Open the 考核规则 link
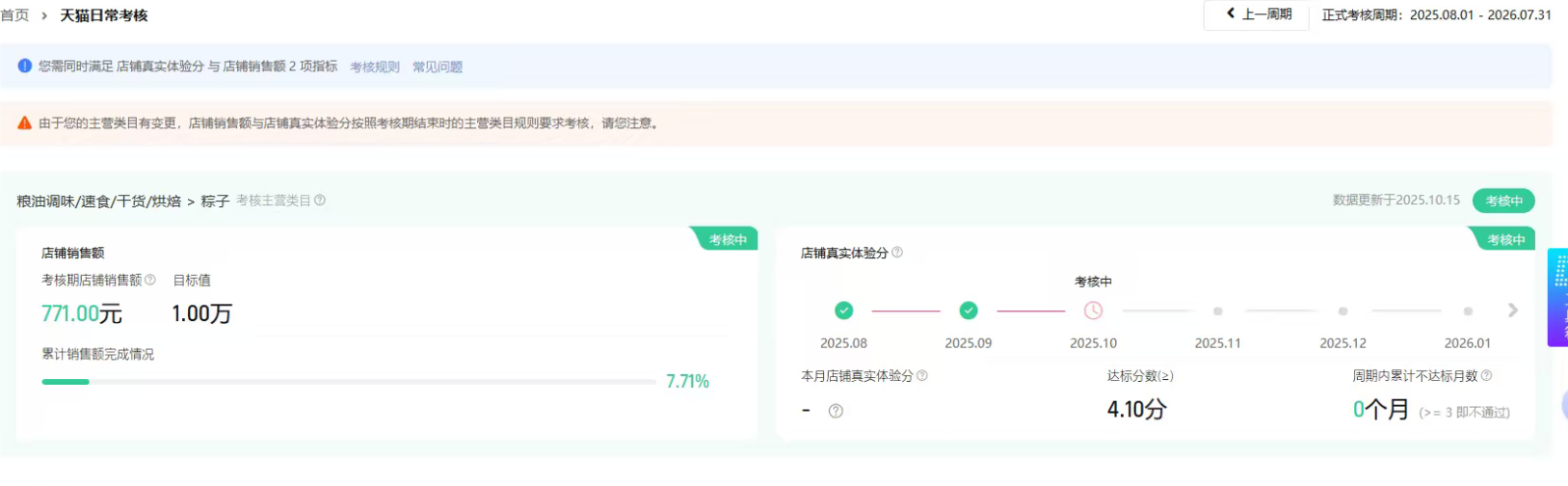The image size is (1568, 486). click(374, 67)
